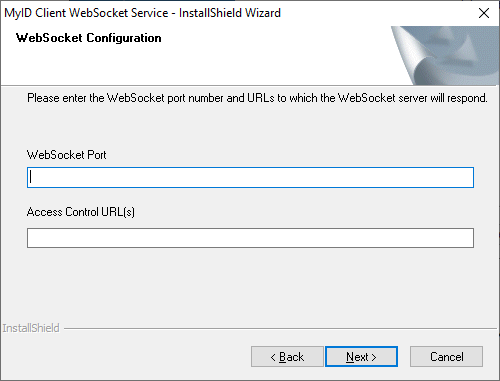
Task: Go to the previous step with Back
Action: pyautogui.click(x=287, y=357)
